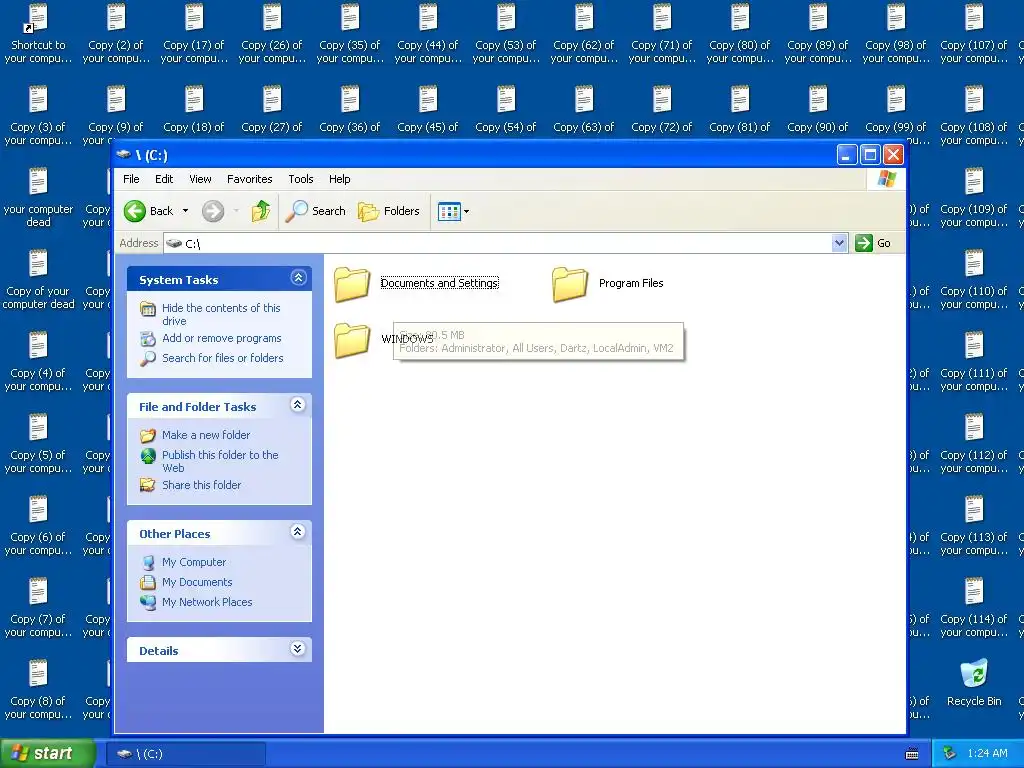Image resolution: width=1024 pixels, height=768 pixels.
Task: Open the Edit menu
Action: pos(164,179)
